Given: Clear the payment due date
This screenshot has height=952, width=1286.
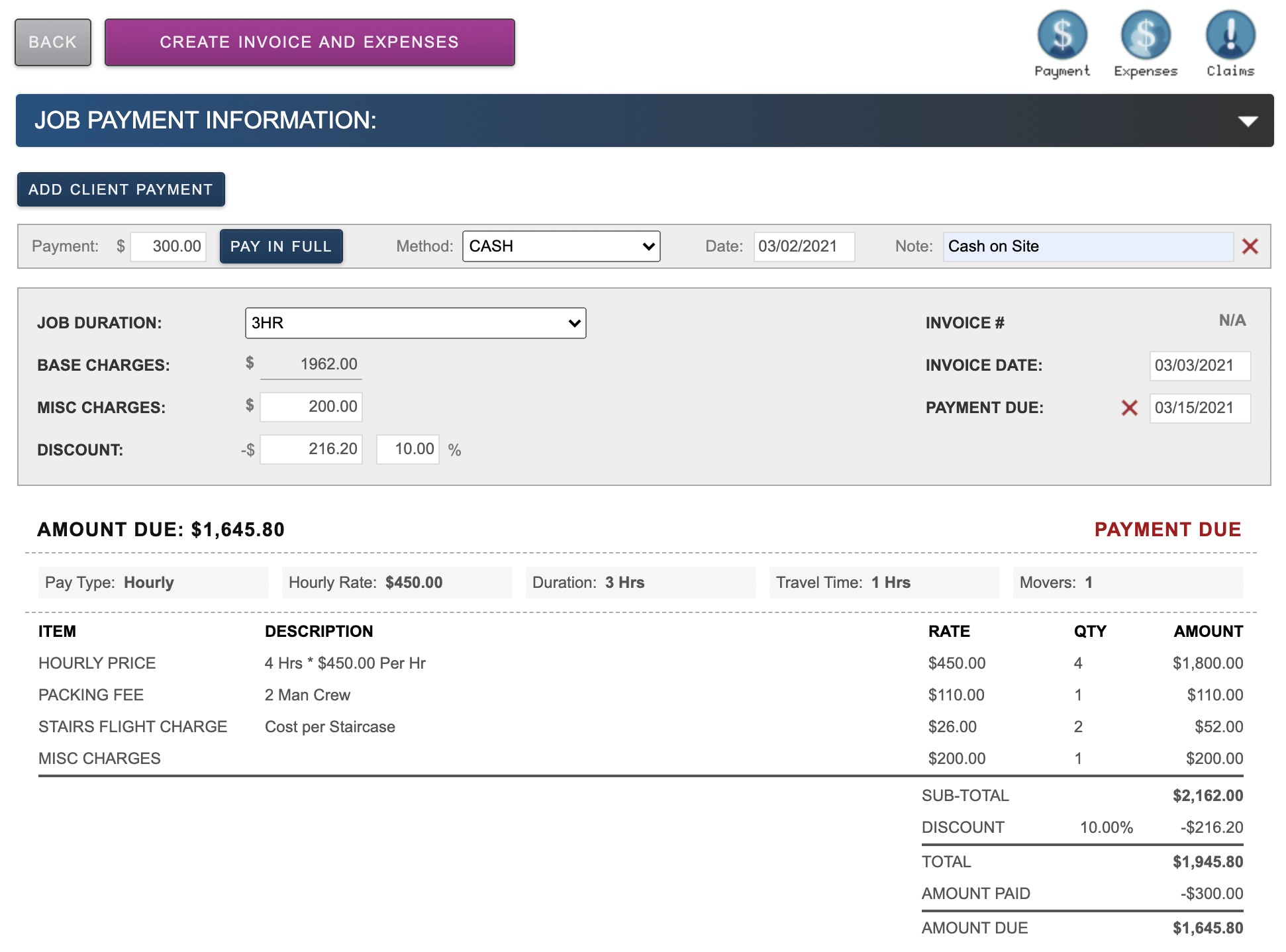Looking at the screenshot, I should [x=1129, y=408].
